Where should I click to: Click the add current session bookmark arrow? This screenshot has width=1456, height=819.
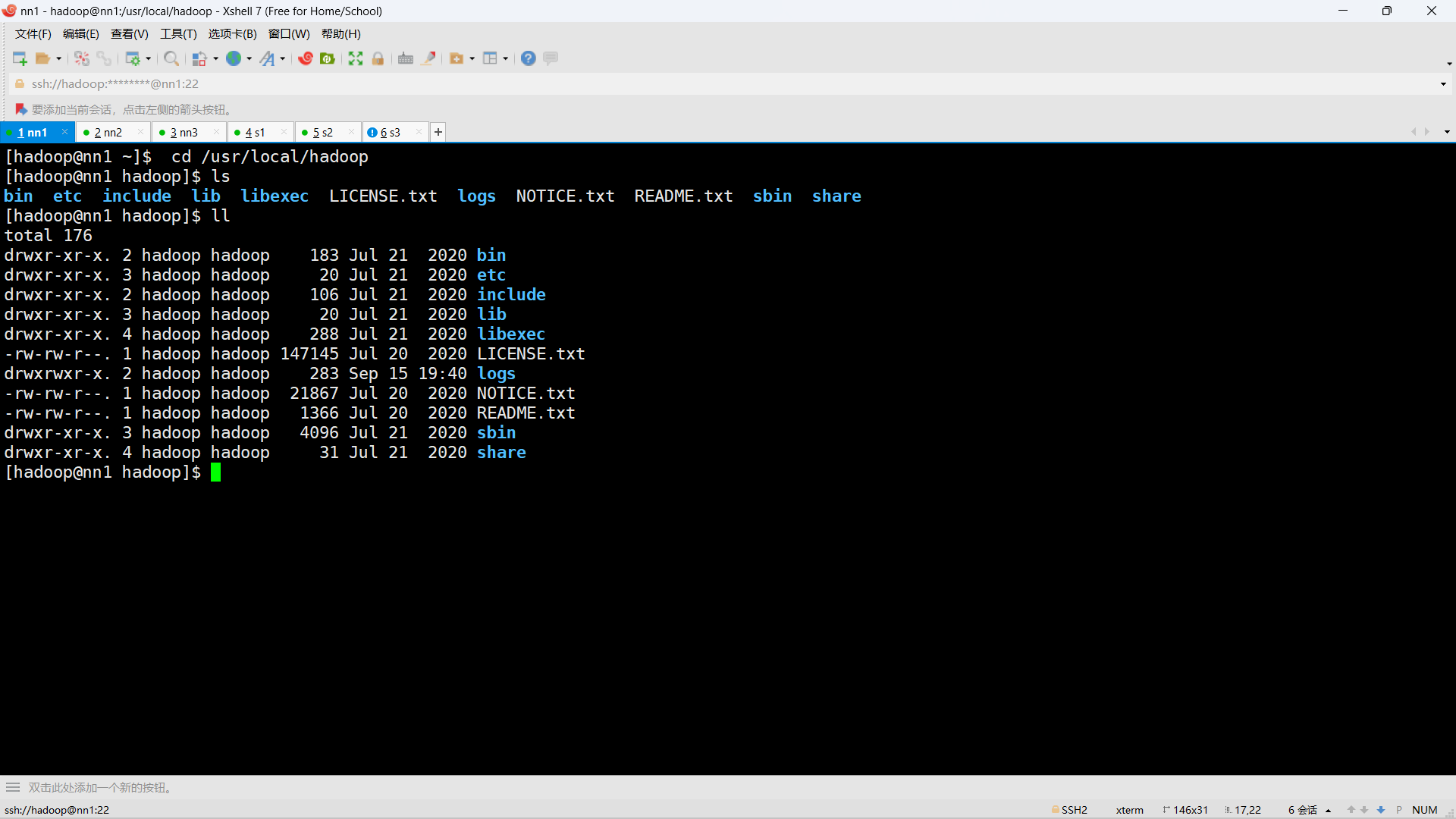point(21,110)
